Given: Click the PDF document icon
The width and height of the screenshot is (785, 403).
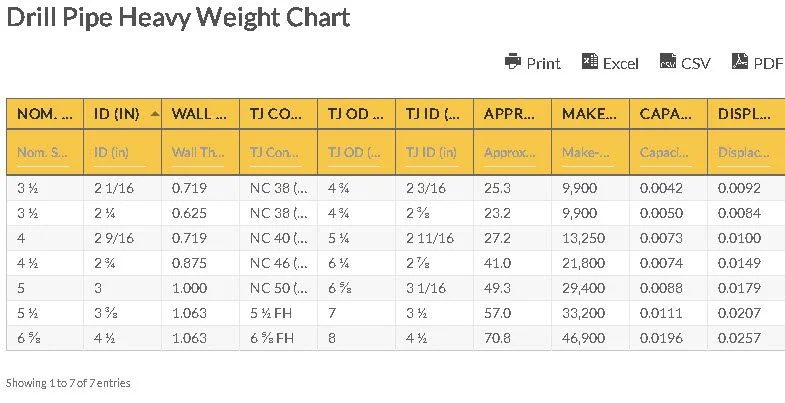Looking at the screenshot, I should point(740,62).
